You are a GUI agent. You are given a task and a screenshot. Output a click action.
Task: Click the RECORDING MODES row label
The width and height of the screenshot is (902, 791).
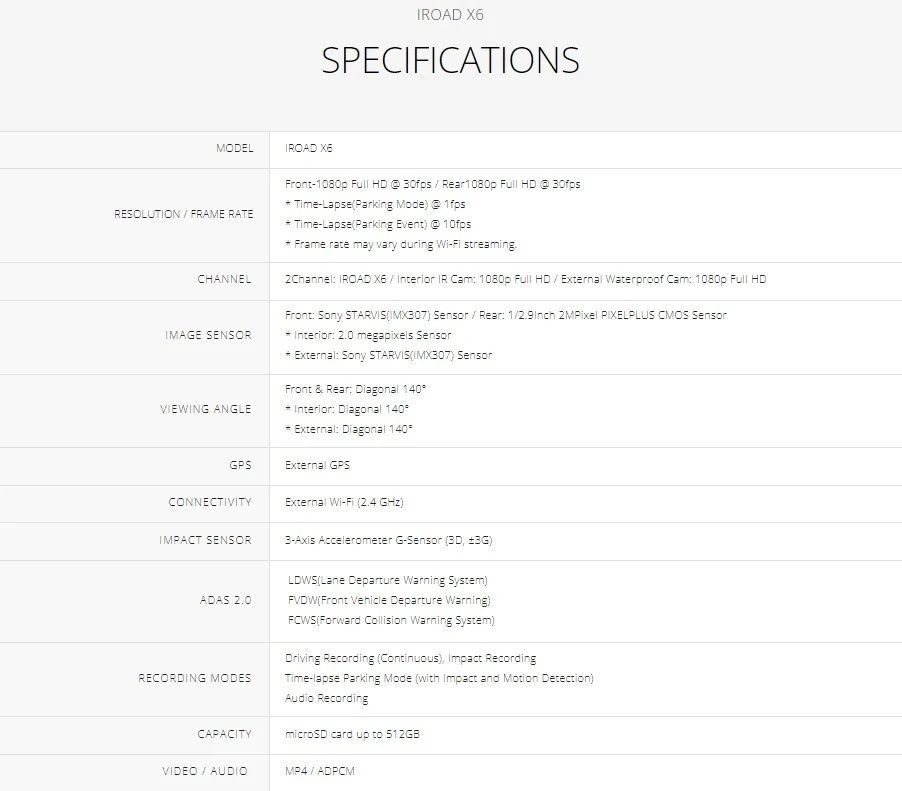click(x=195, y=678)
